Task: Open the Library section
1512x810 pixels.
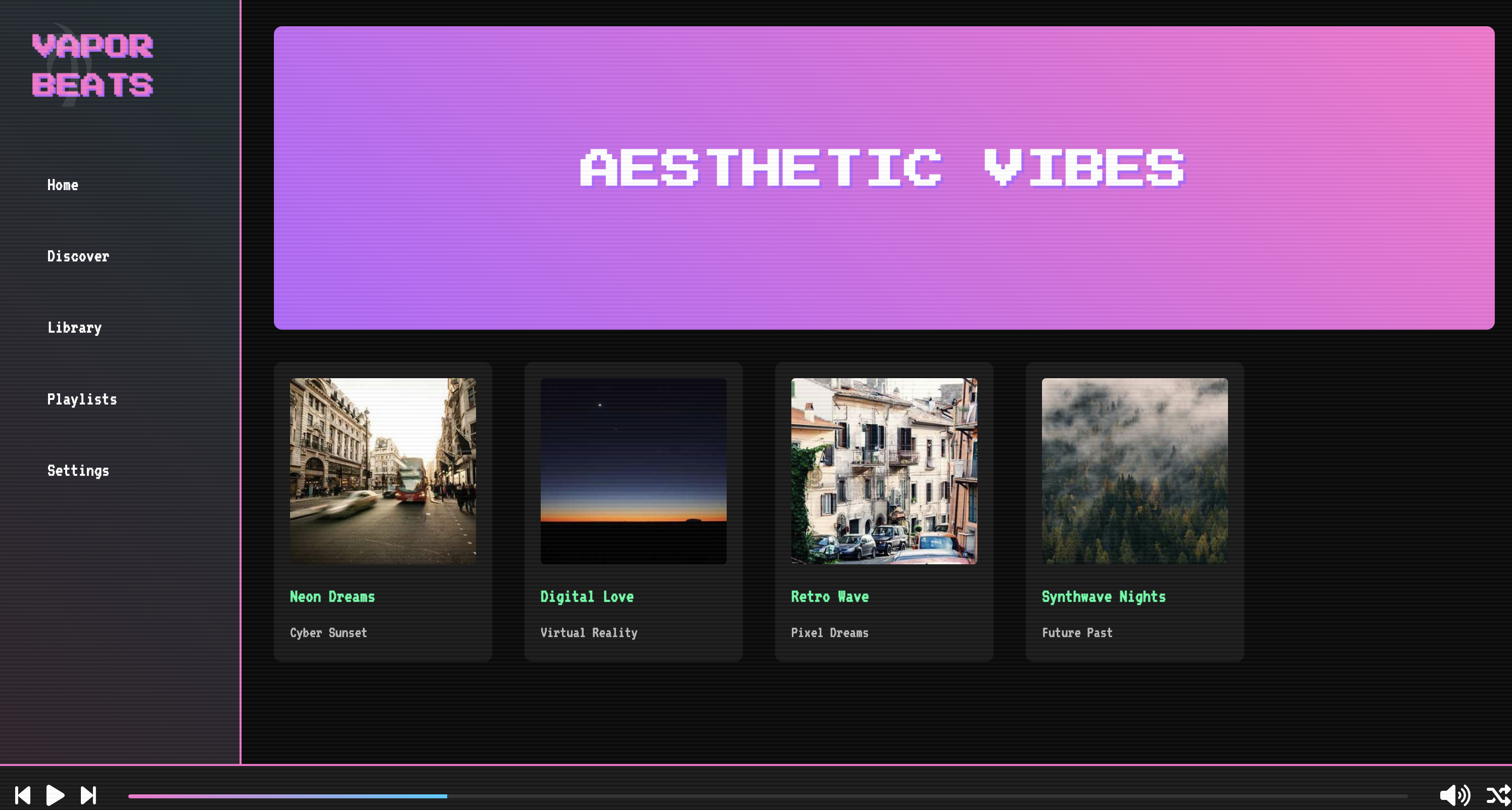Action: coord(75,328)
